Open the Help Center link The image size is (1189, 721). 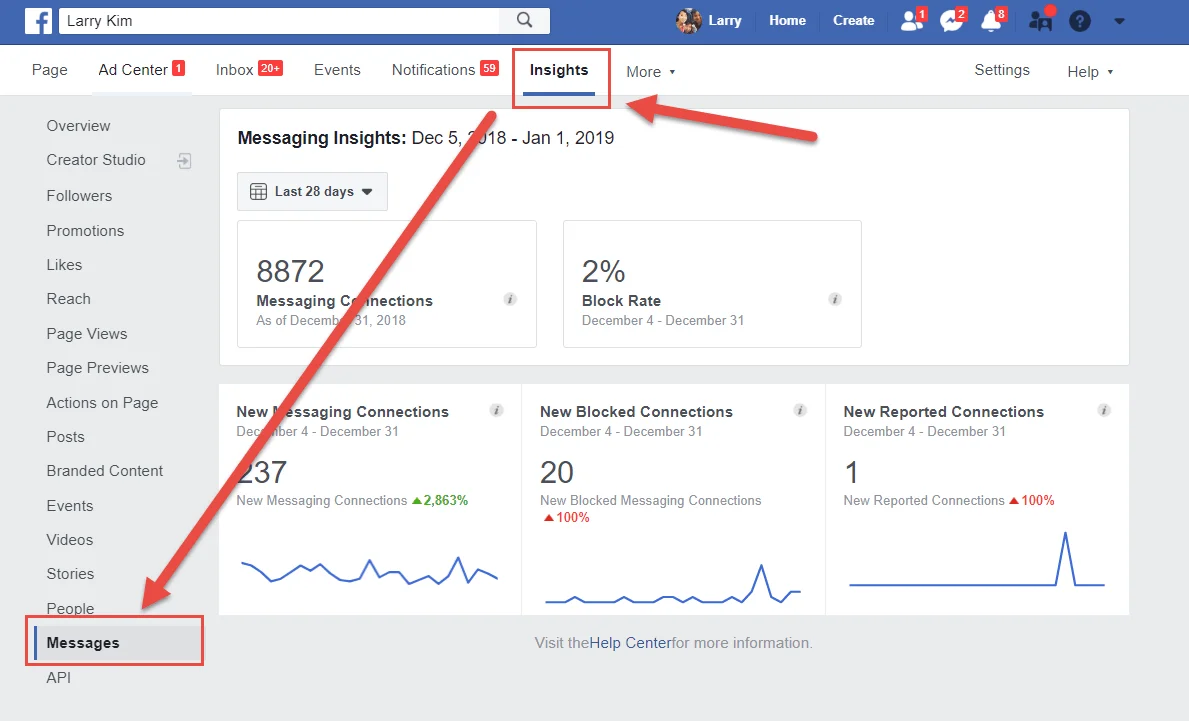[x=630, y=643]
